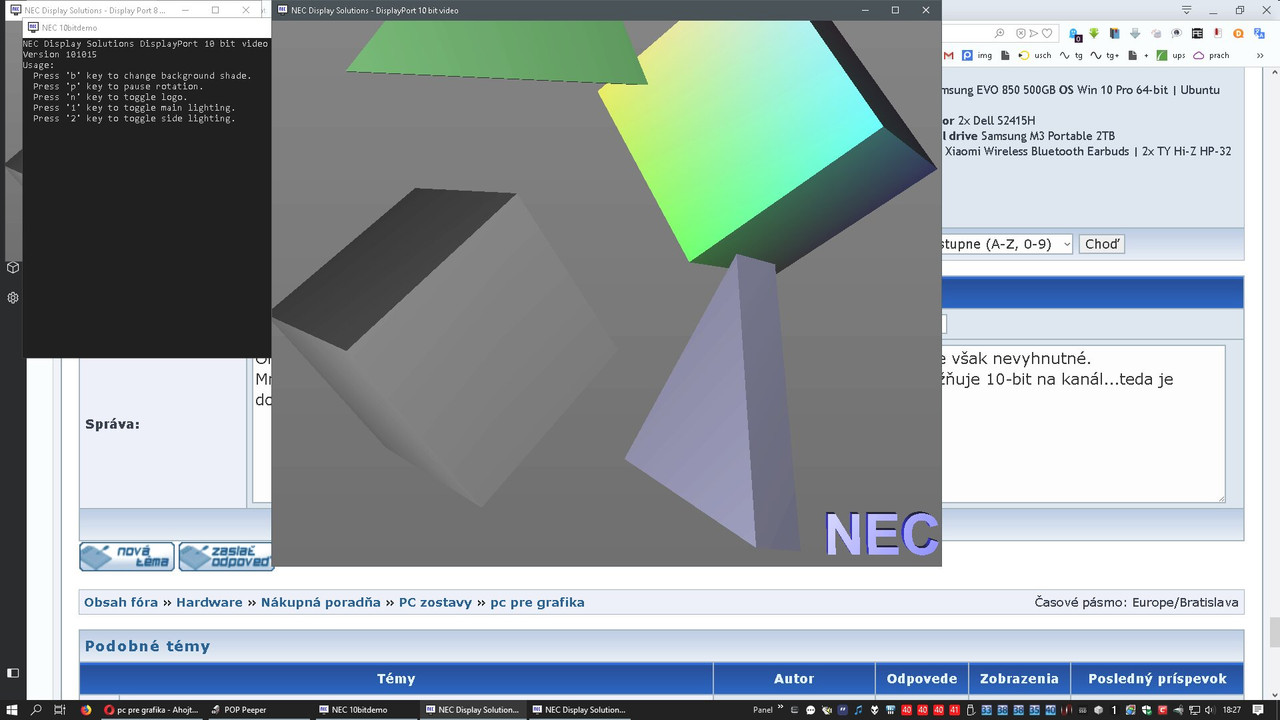
Task: Click the 'Choď' button
Action: [x=1102, y=244]
